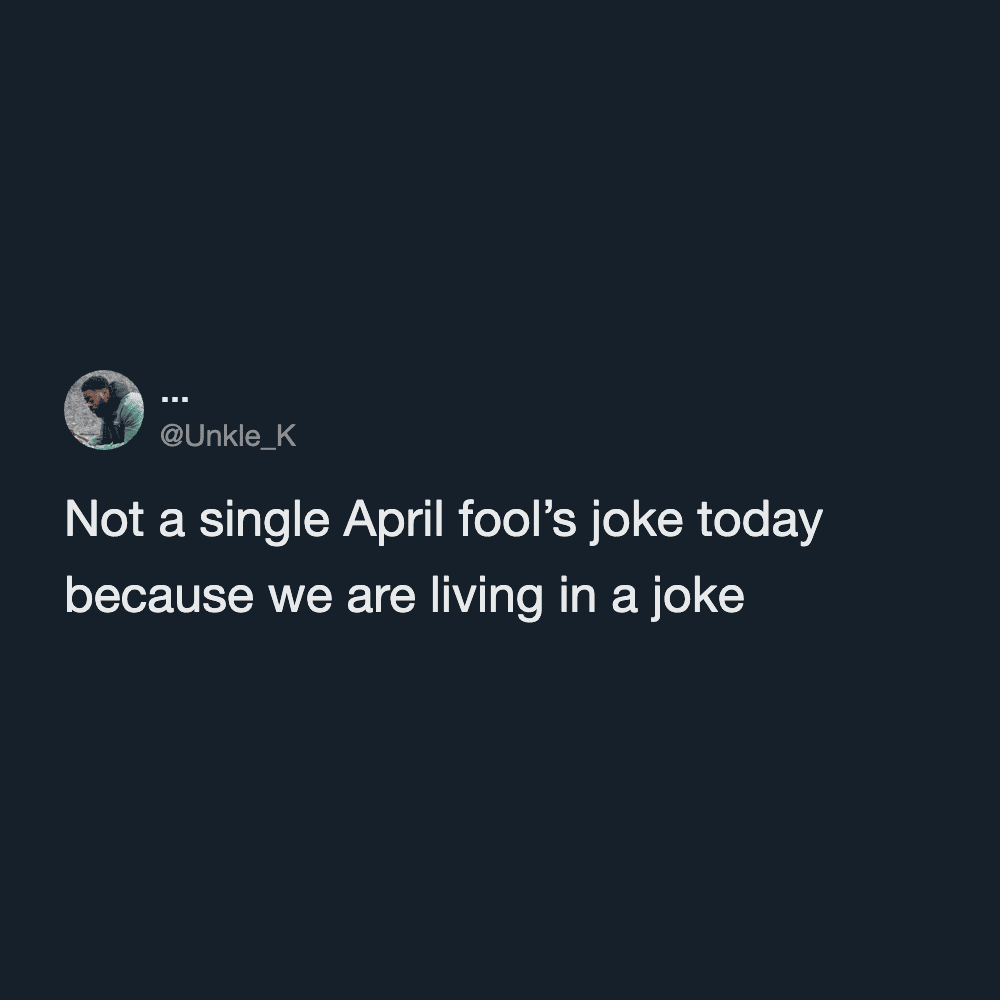Click the three-dot display name above handle
The image size is (1000, 1000).
[174, 397]
